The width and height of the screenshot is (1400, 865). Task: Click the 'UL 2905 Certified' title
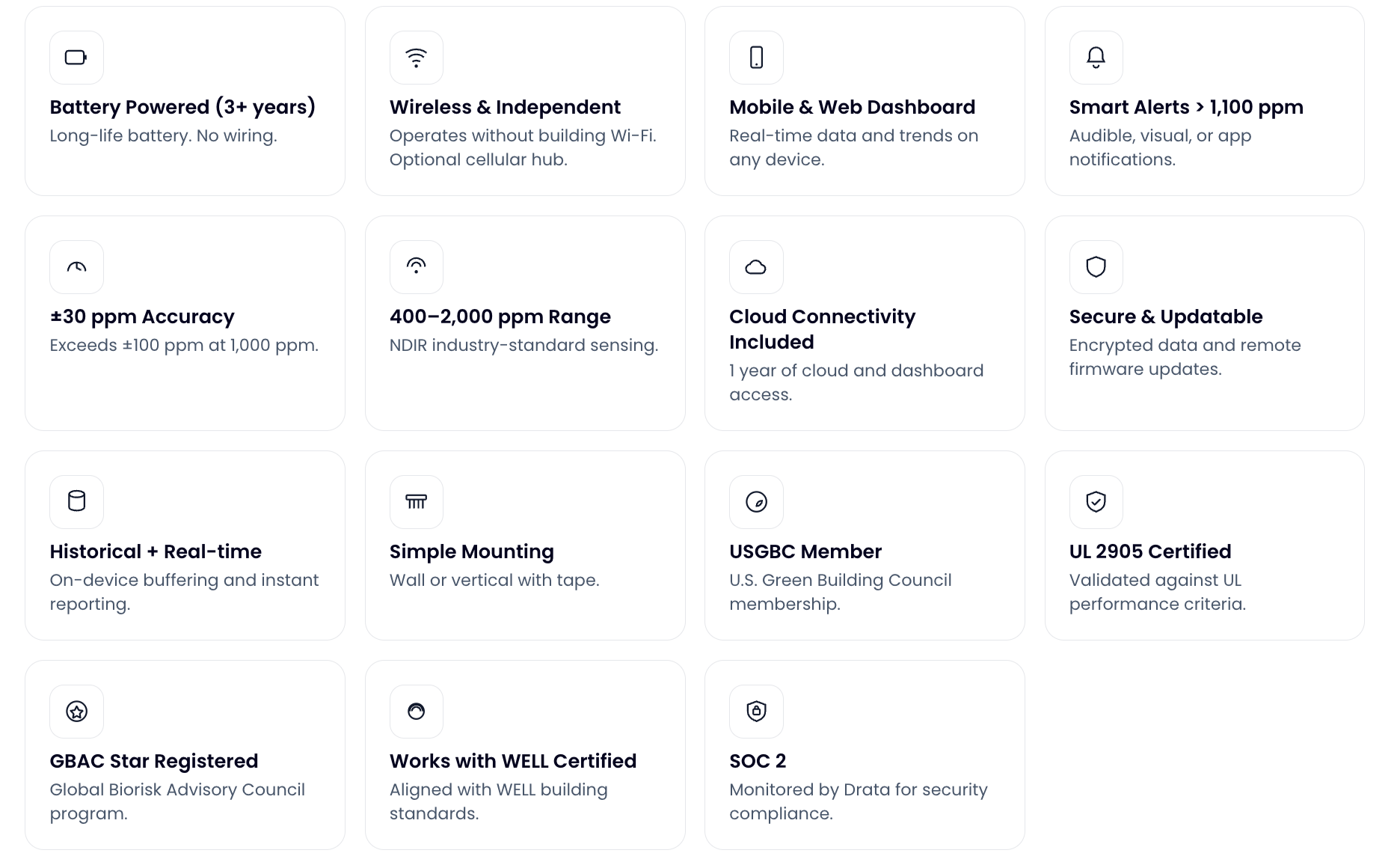pyautogui.click(x=1149, y=551)
